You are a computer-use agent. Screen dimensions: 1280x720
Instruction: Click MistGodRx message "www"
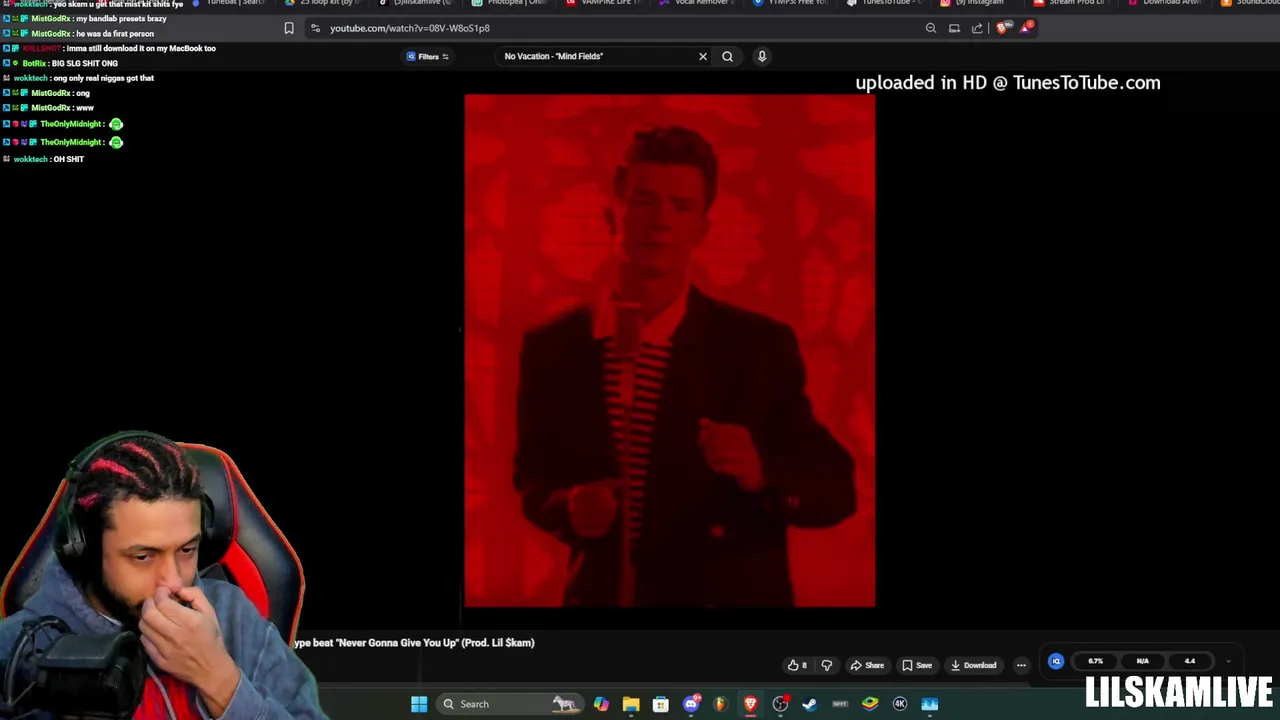pyautogui.click(x=84, y=108)
